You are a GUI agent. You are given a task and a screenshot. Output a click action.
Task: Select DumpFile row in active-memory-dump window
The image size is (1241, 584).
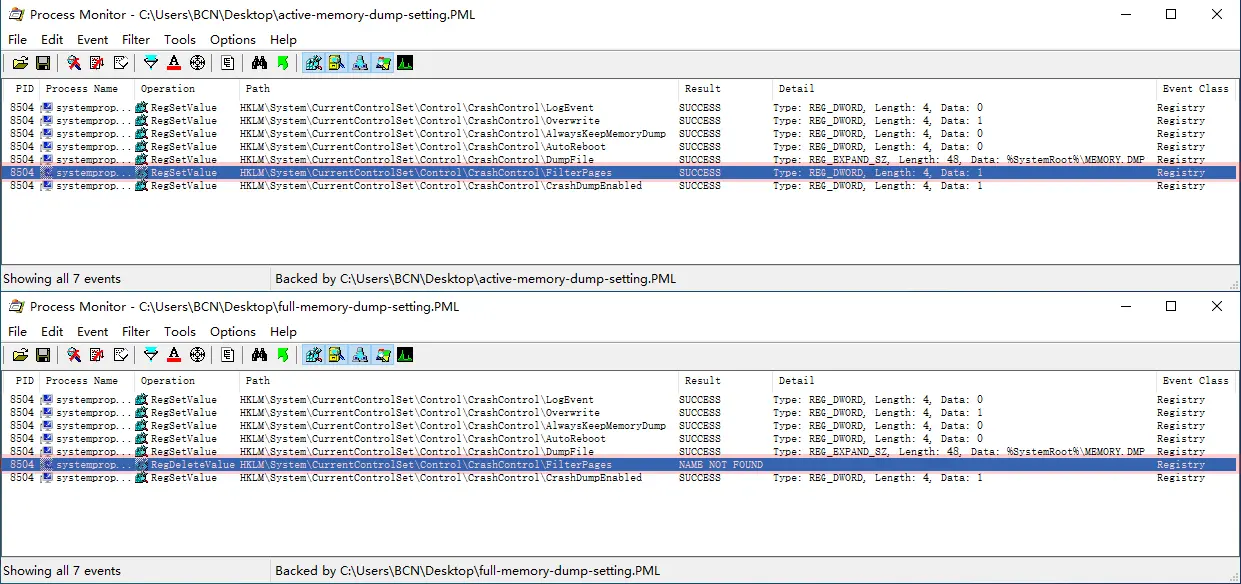[620, 160]
